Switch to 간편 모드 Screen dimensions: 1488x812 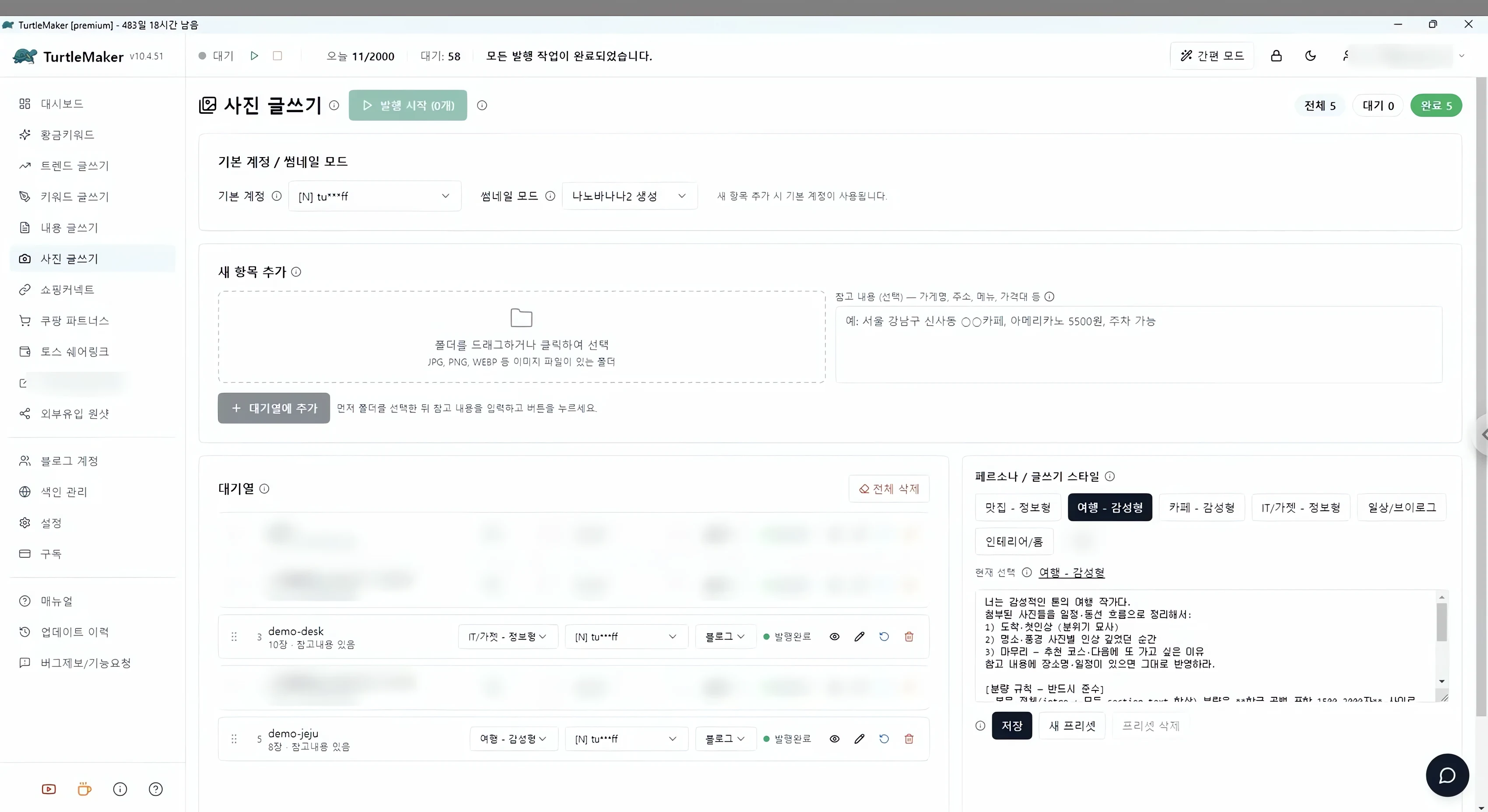coord(1212,56)
